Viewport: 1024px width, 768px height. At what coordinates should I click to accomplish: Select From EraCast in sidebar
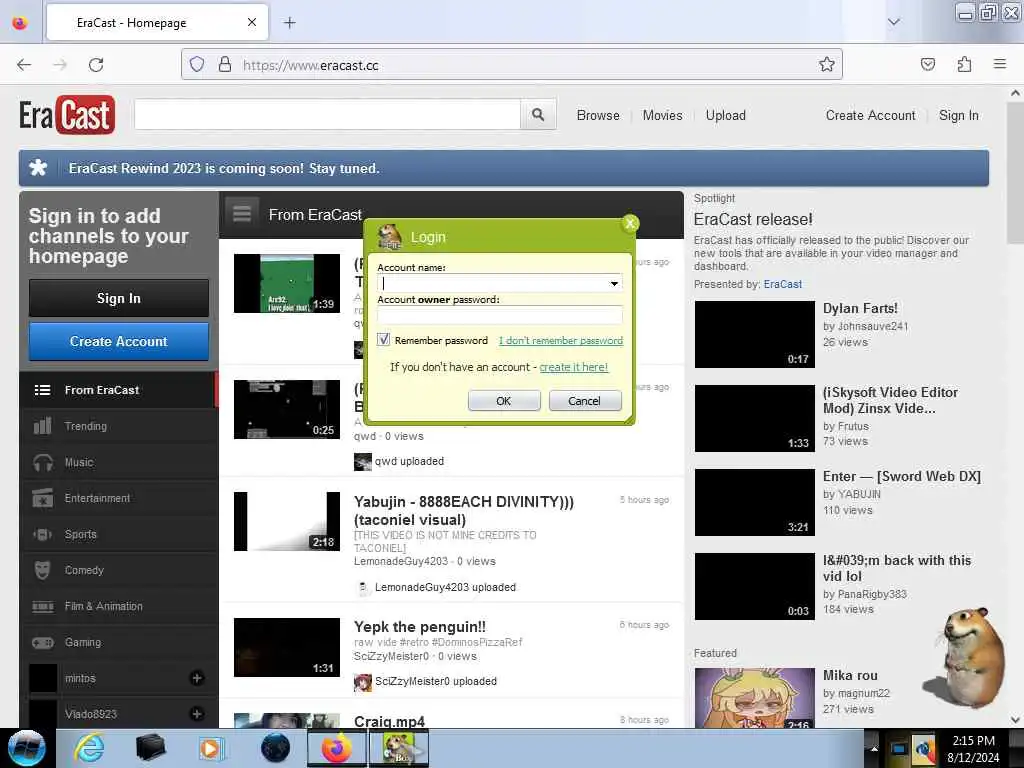click(x=119, y=390)
